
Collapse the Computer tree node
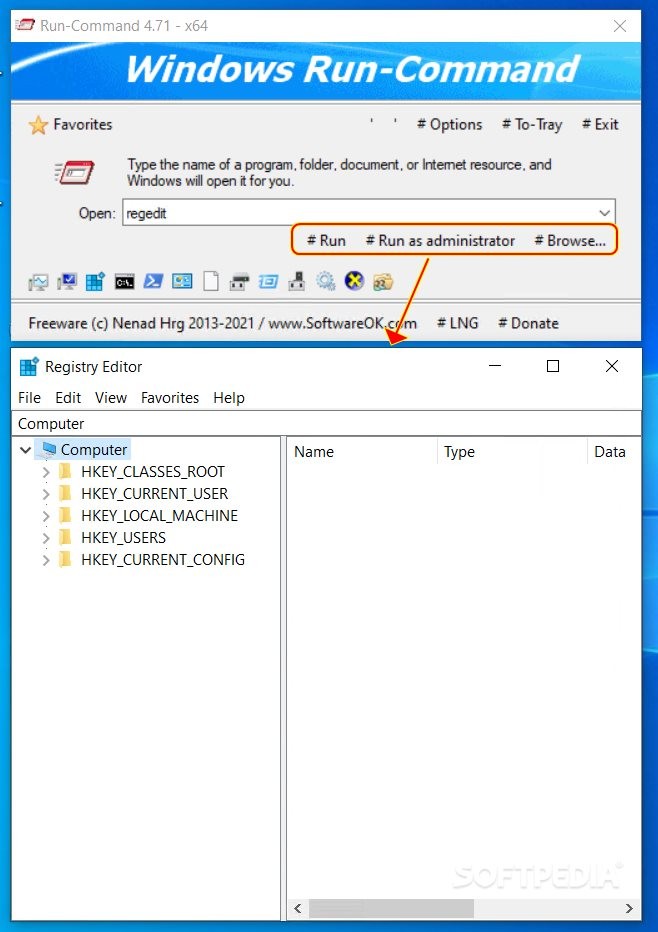point(26,450)
